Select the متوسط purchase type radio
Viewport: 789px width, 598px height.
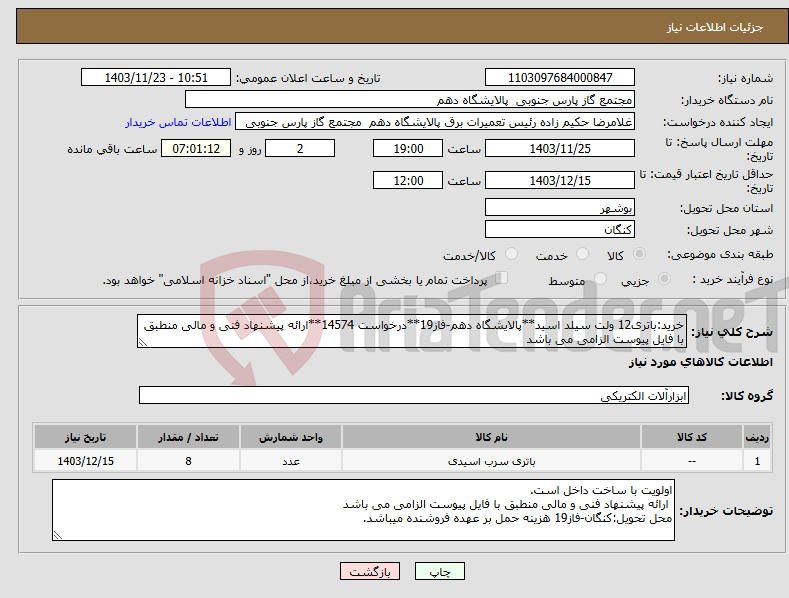tap(600, 278)
